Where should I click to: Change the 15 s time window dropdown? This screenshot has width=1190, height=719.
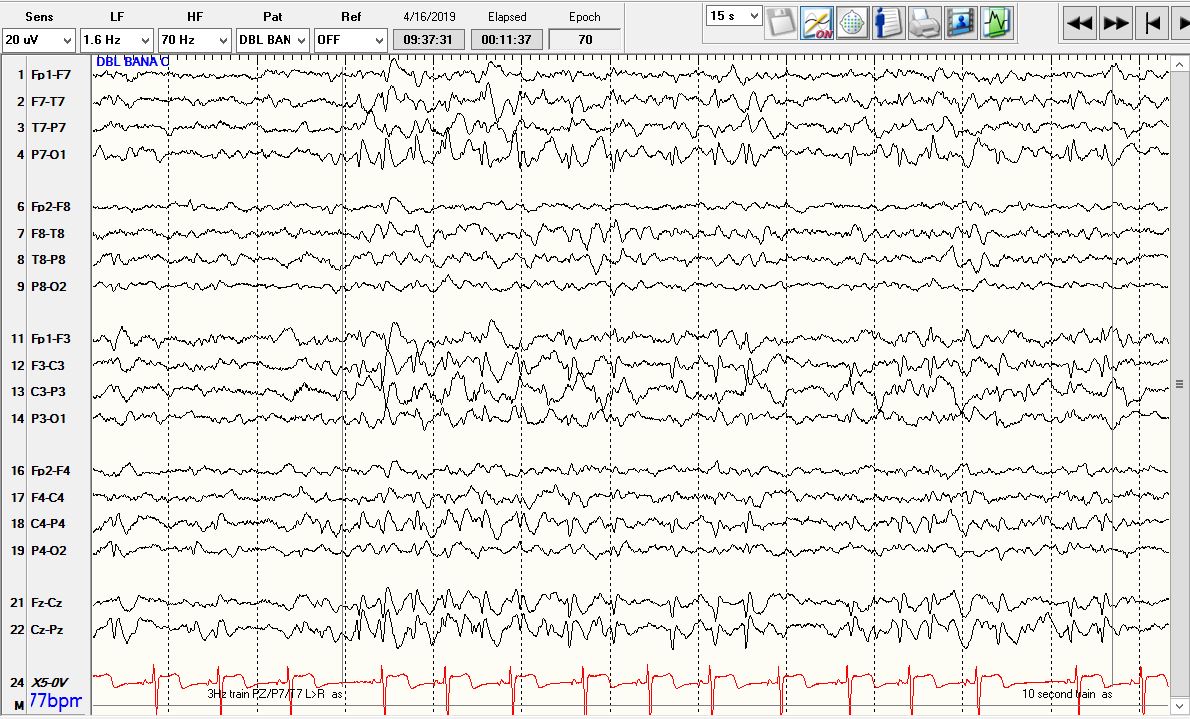[x=734, y=16]
